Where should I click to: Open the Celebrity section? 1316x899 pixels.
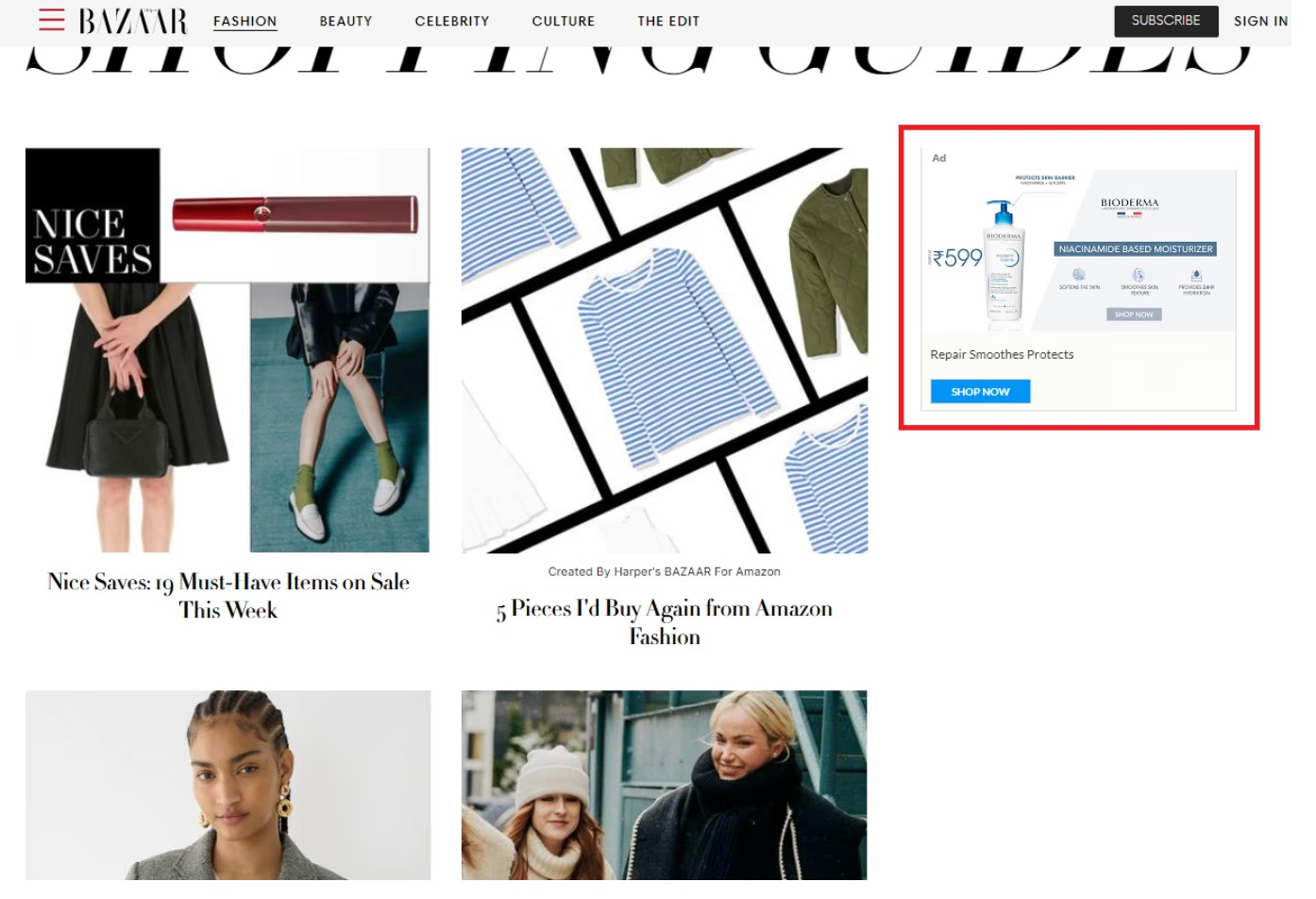452,21
